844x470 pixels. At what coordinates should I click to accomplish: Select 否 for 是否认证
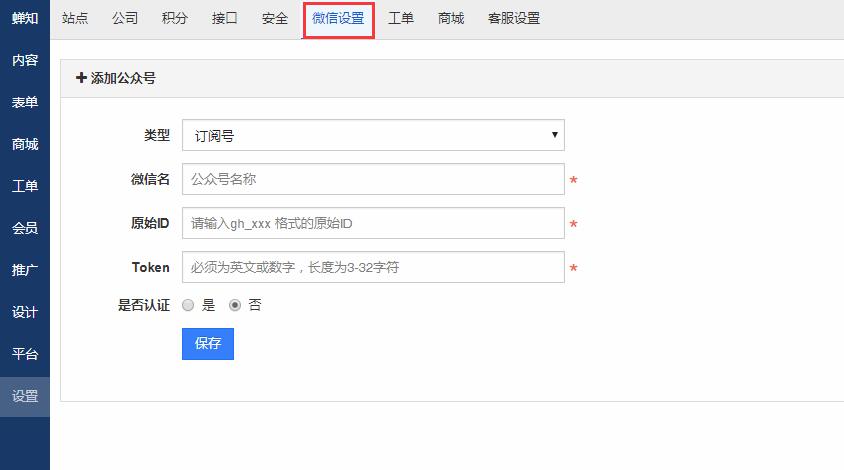click(x=235, y=305)
